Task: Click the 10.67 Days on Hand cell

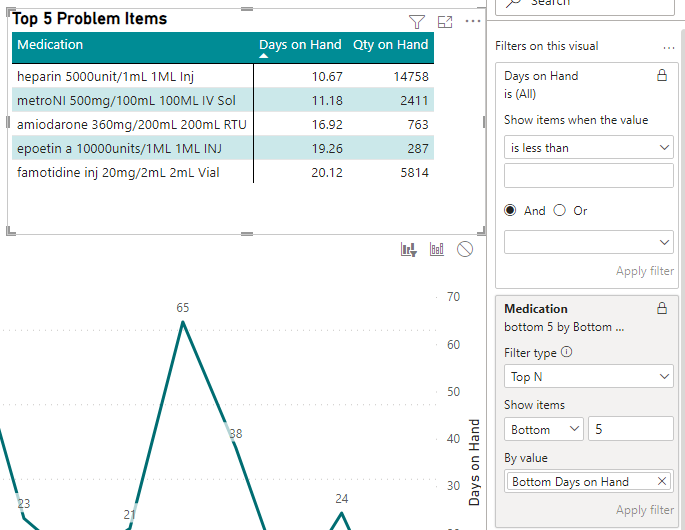Action: click(327, 76)
